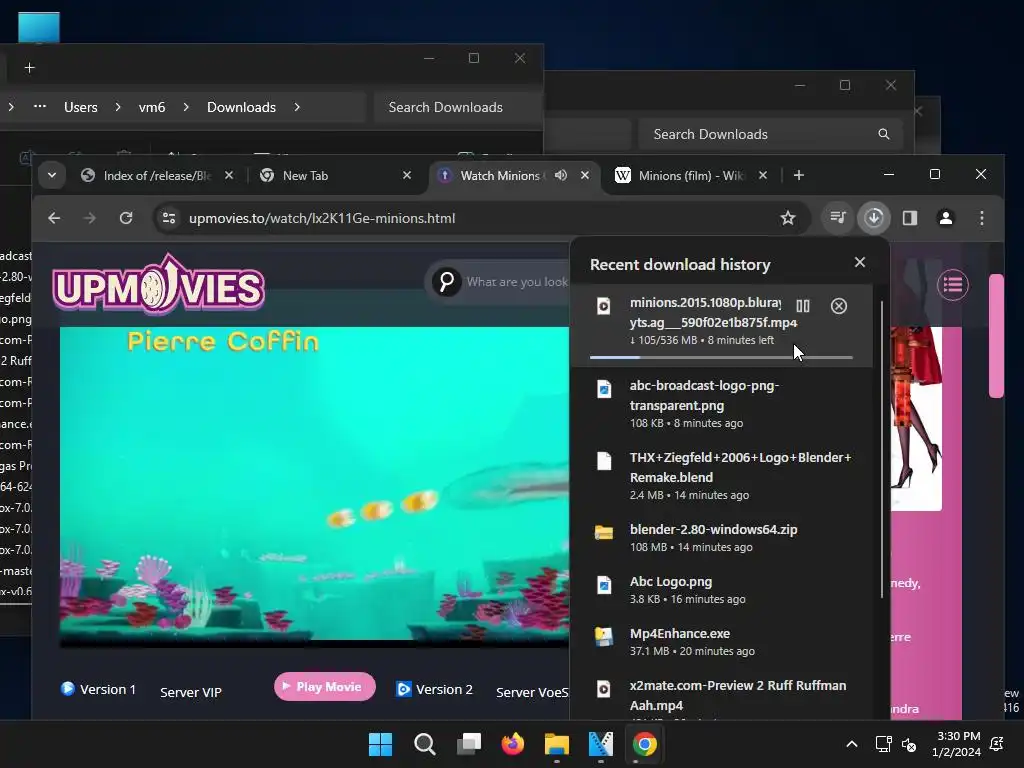Click the Chrome address bar URL
Screen dimensions: 1024x768
coord(322,218)
